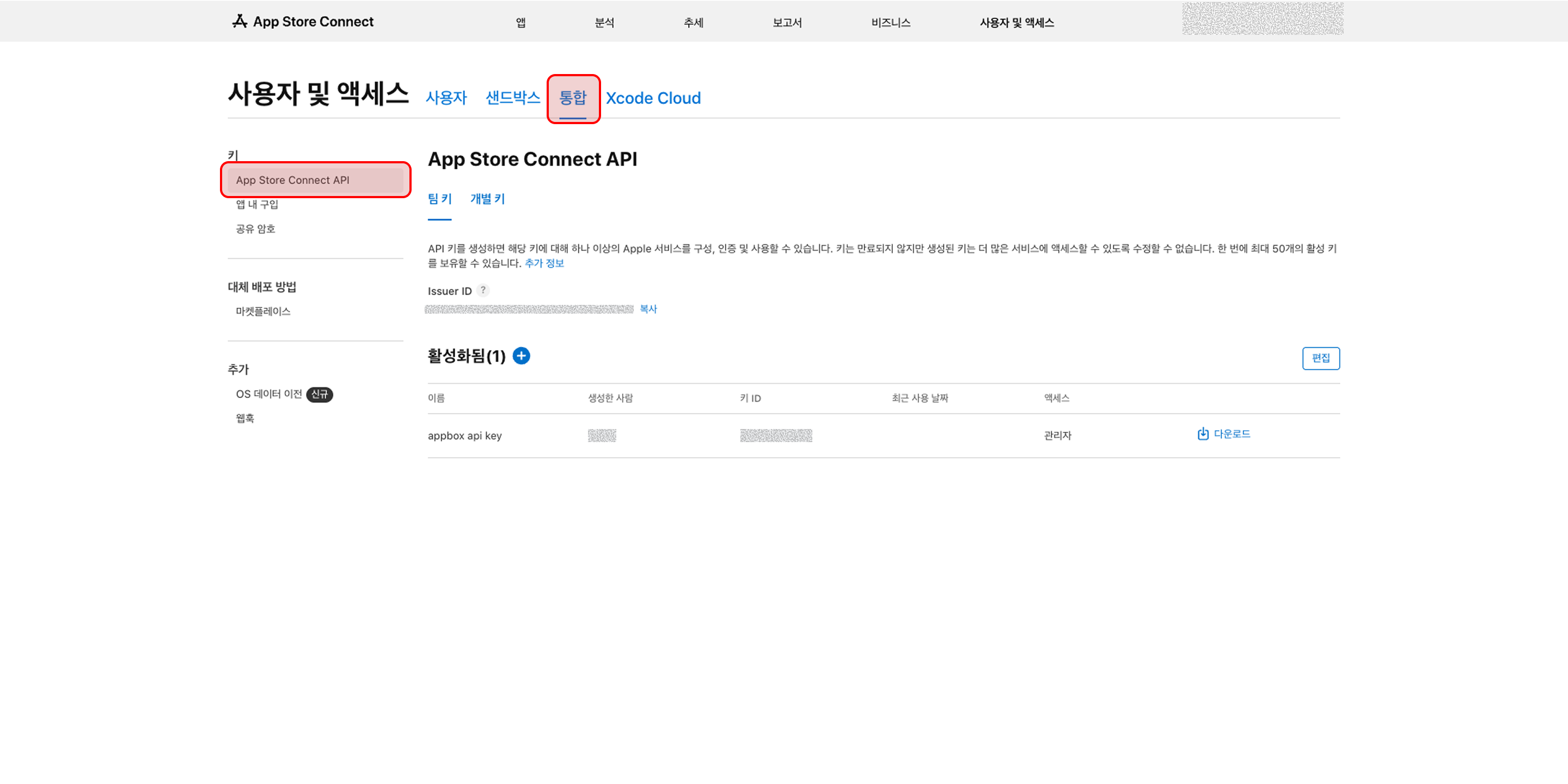Switch to the 사용자 tab
Screen dimensions: 1568x784
pyautogui.click(x=446, y=98)
